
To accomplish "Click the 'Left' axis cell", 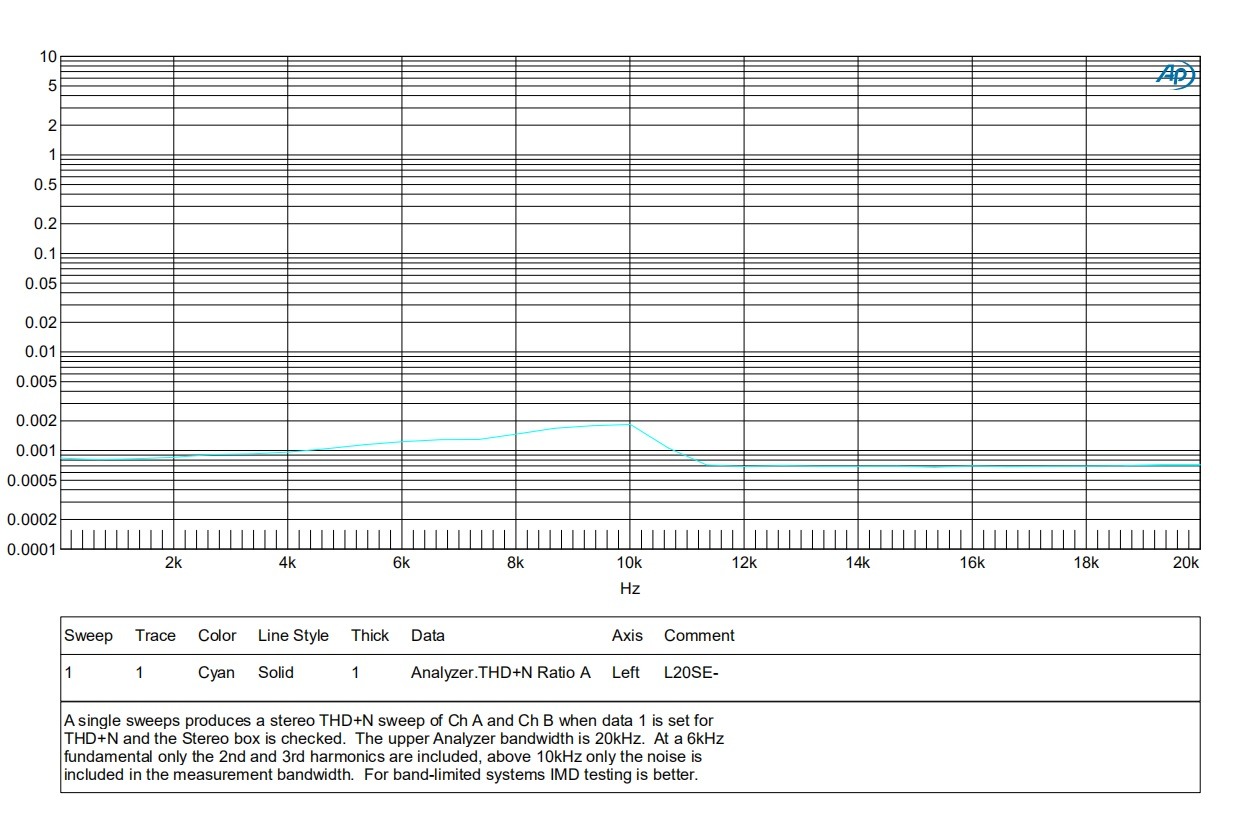I will coord(626,673).
